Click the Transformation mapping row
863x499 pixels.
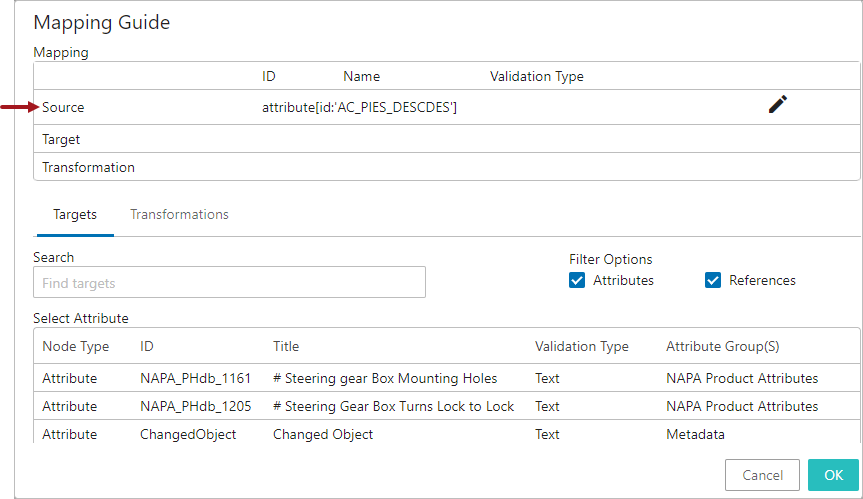click(x=446, y=167)
